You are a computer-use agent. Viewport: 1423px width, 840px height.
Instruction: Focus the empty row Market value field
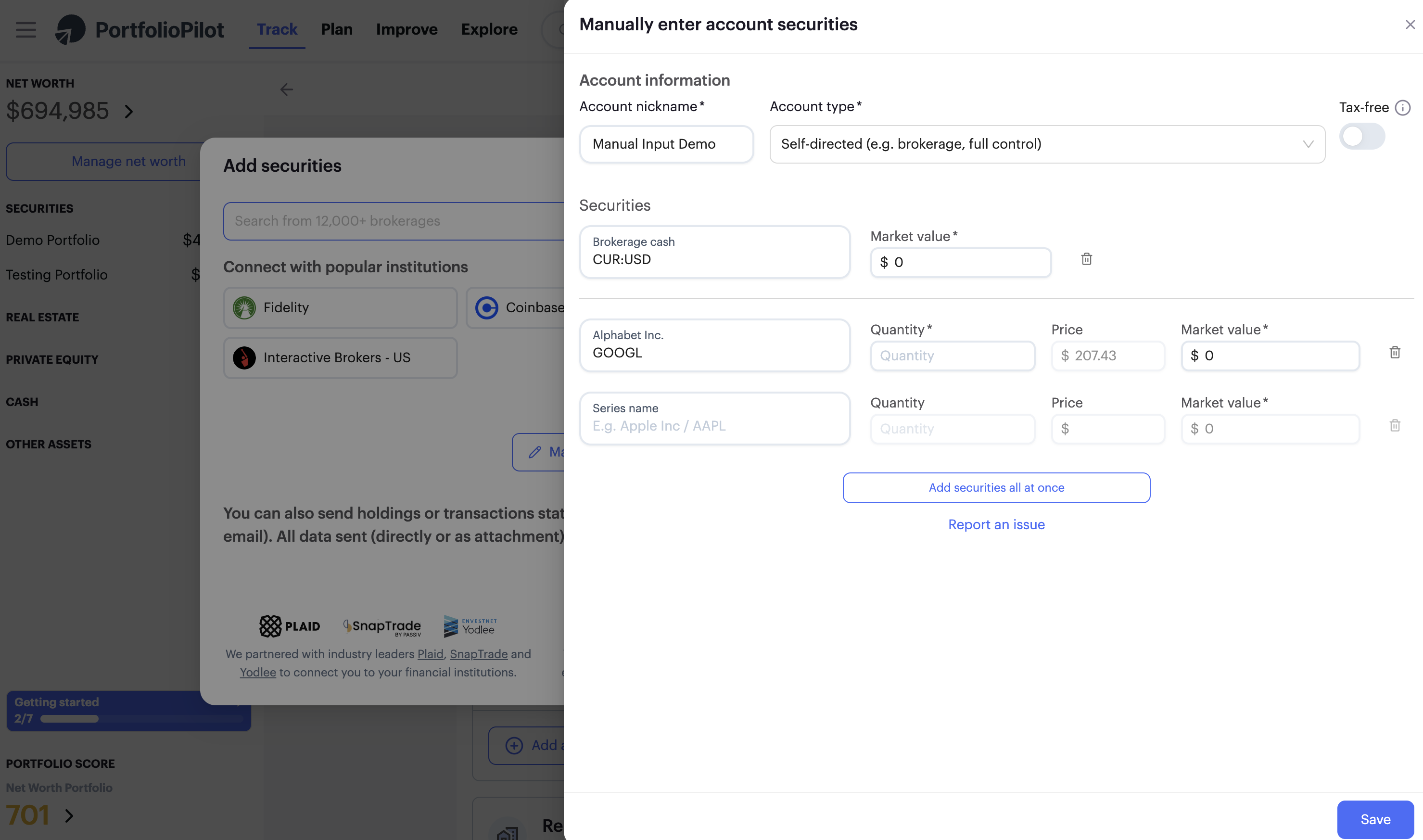pos(1270,429)
